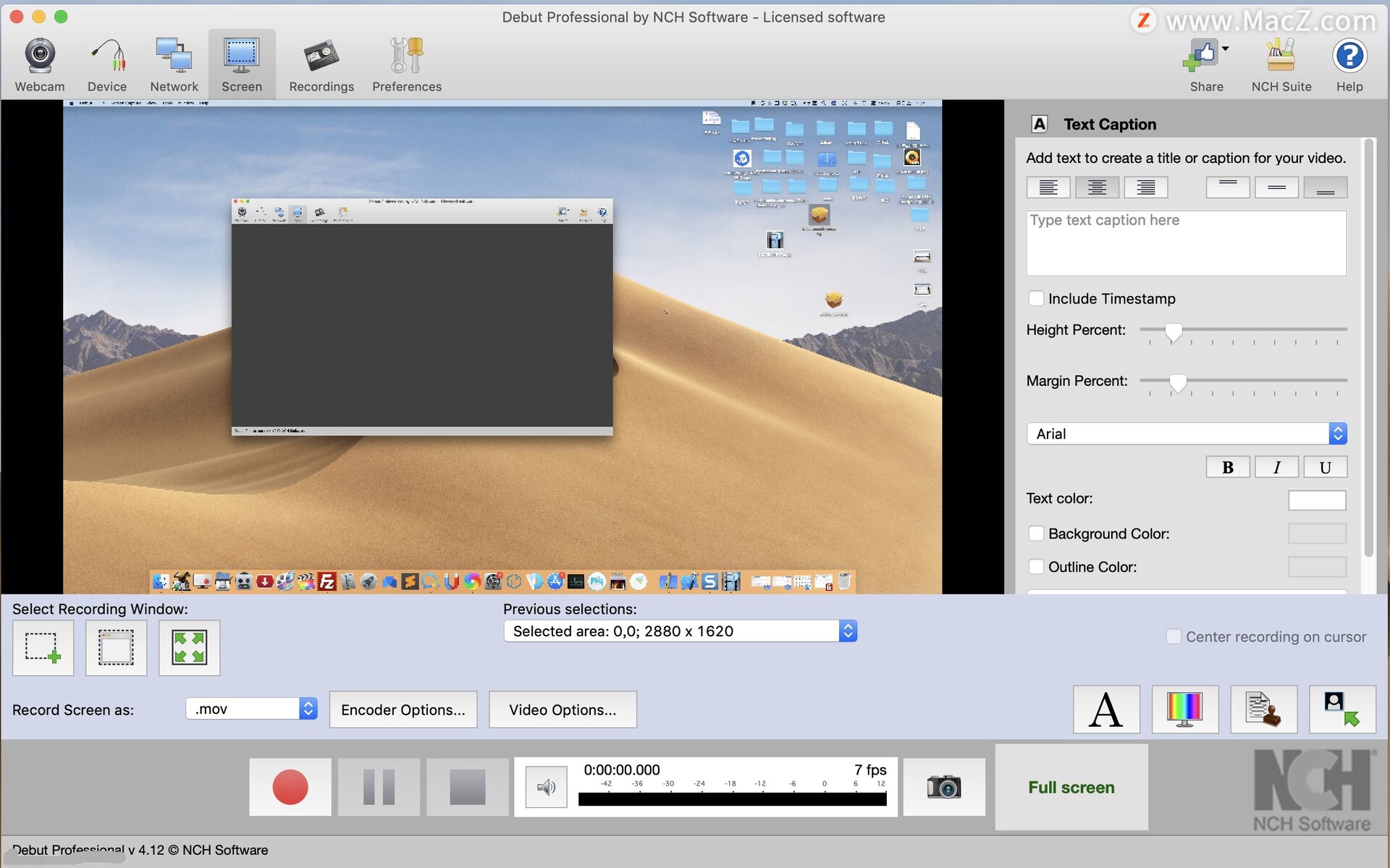Click the Background Color swatch
The width and height of the screenshot is (1390, 868).
1317,534
